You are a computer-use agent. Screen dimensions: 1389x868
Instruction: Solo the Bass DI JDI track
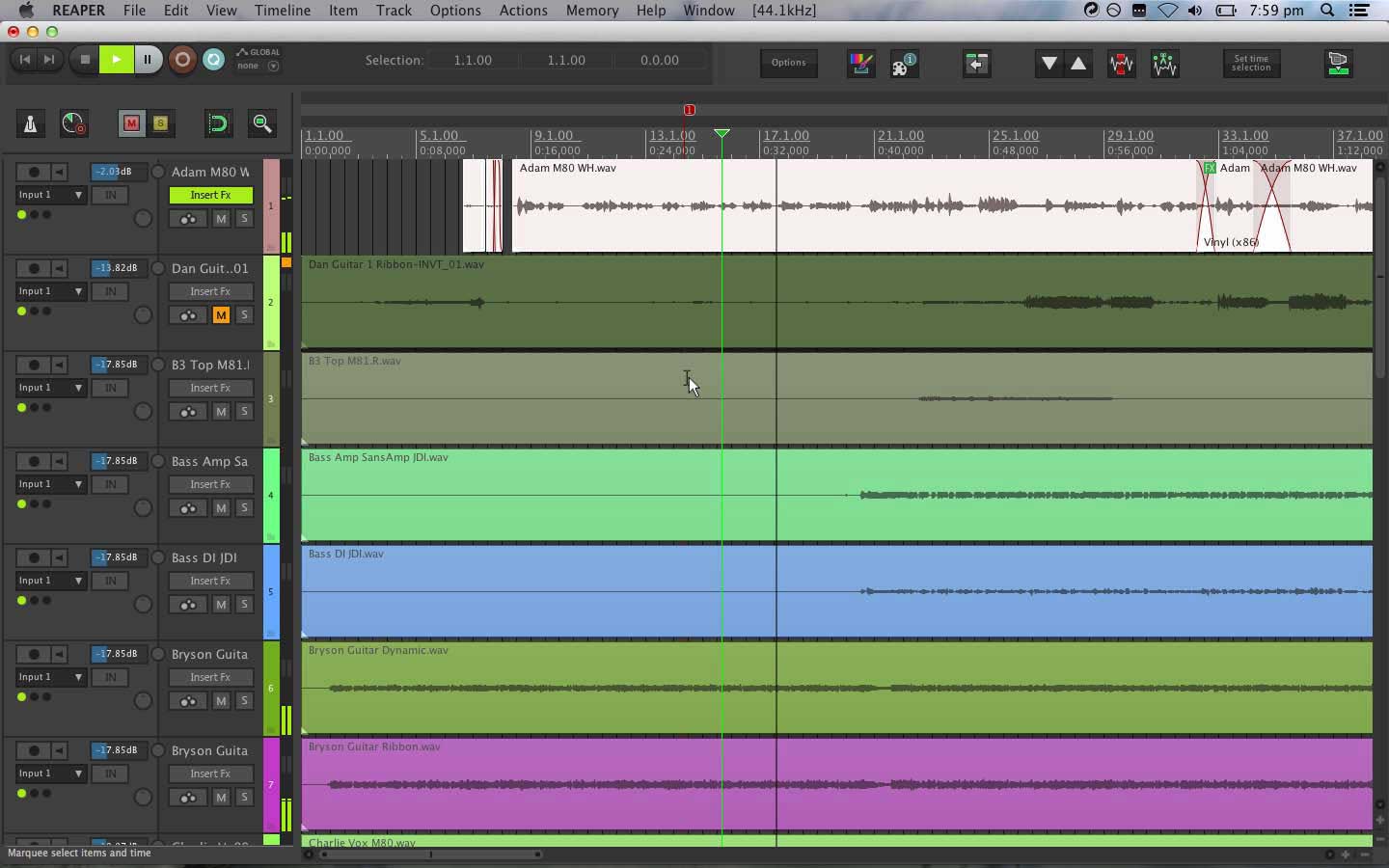pyautogui.click(x=244, y=605)
